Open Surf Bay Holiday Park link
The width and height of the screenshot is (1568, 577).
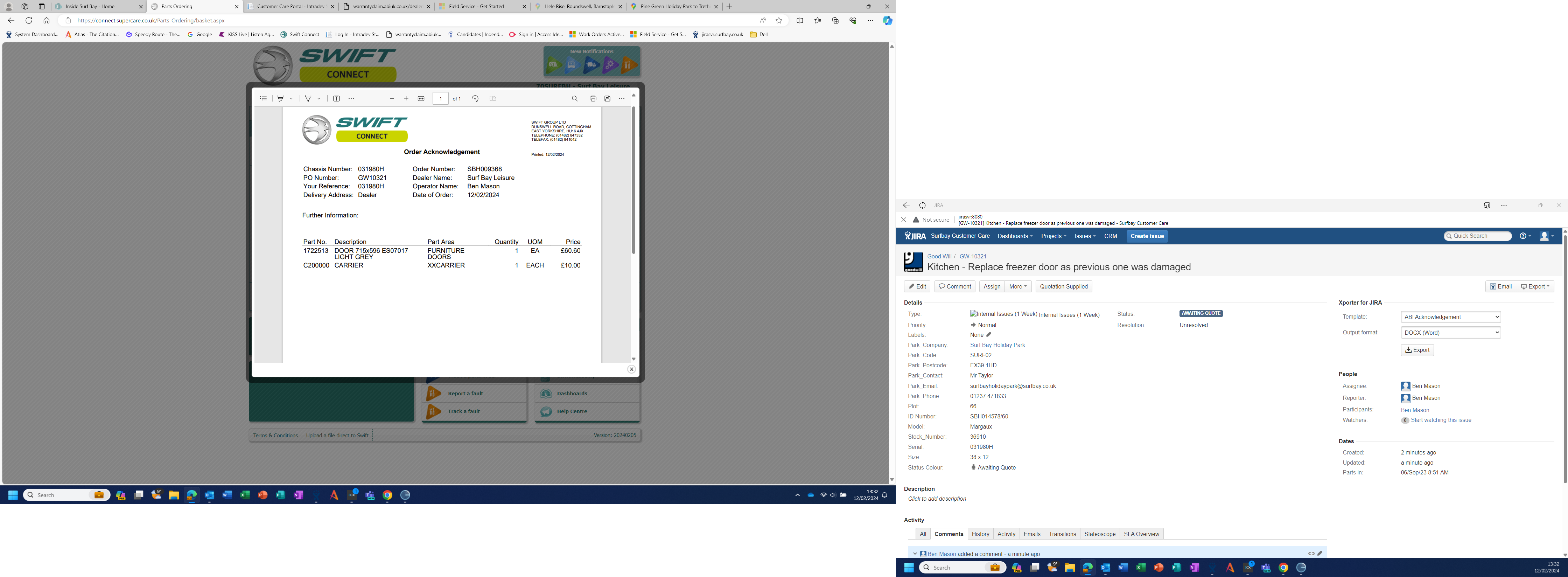coord(997,345)
